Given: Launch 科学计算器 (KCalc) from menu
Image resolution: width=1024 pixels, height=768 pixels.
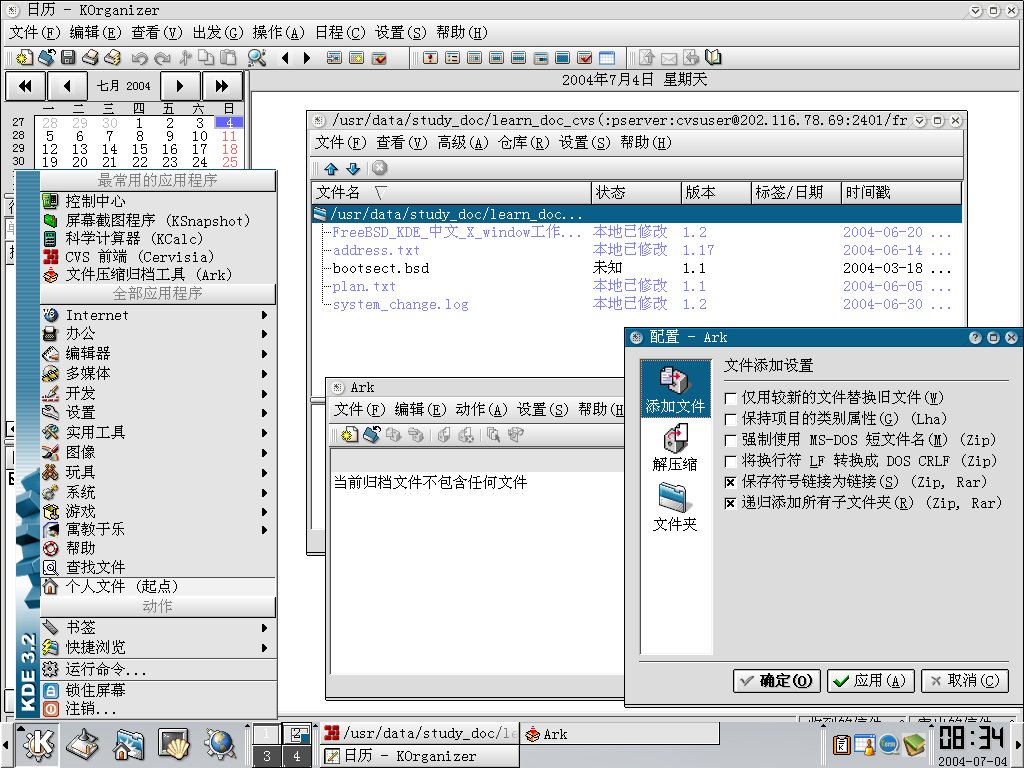Looking at the screenshot, I should click(159, 238).
